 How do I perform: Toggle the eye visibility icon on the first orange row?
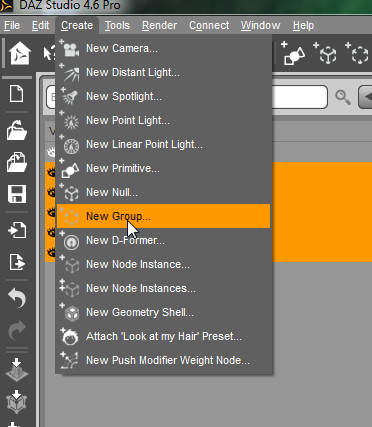tap(51, 172)
